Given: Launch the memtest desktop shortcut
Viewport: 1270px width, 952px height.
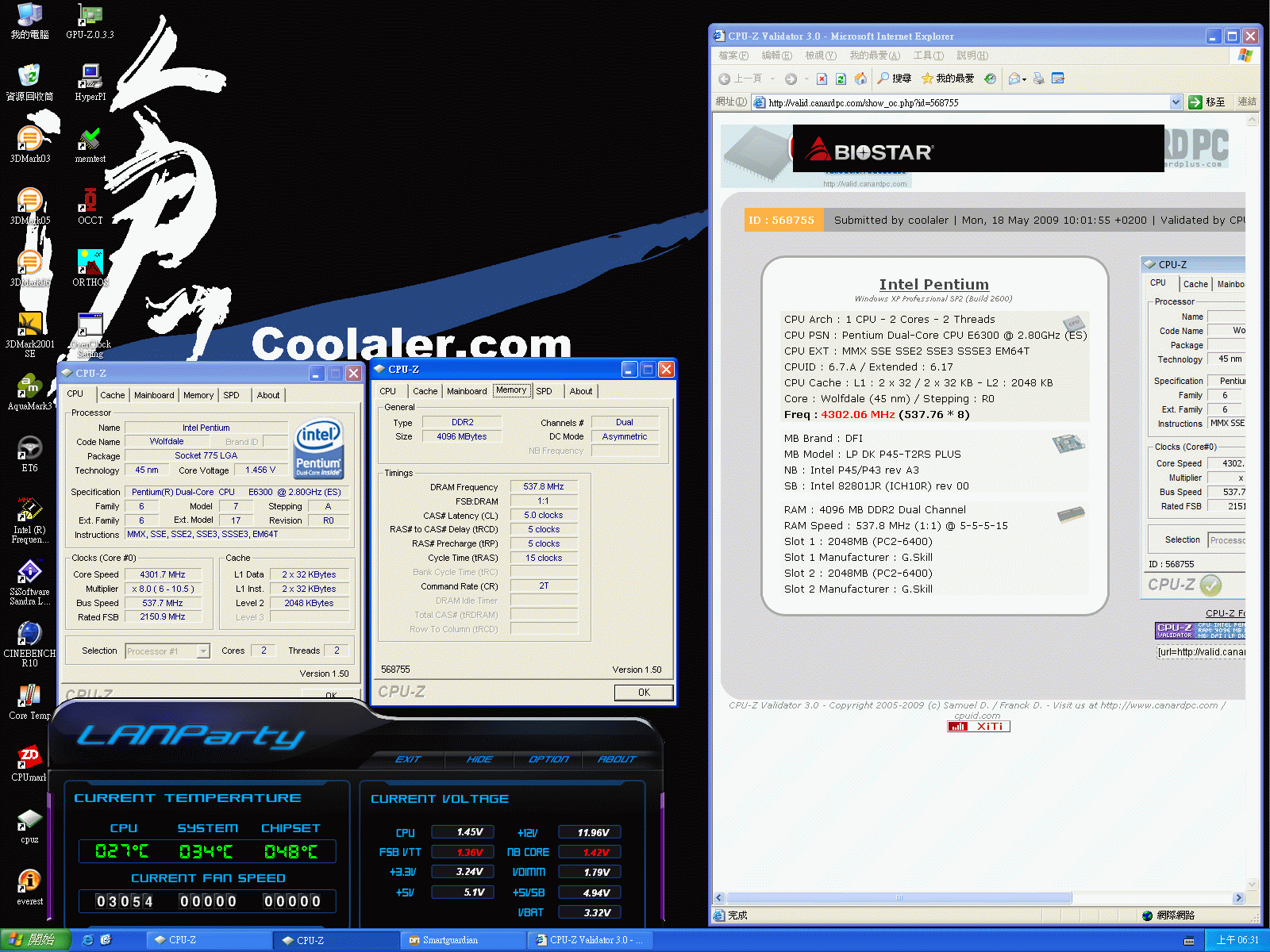Looking at the screenshot, I should pyautogui.click(x=90, y=144).
